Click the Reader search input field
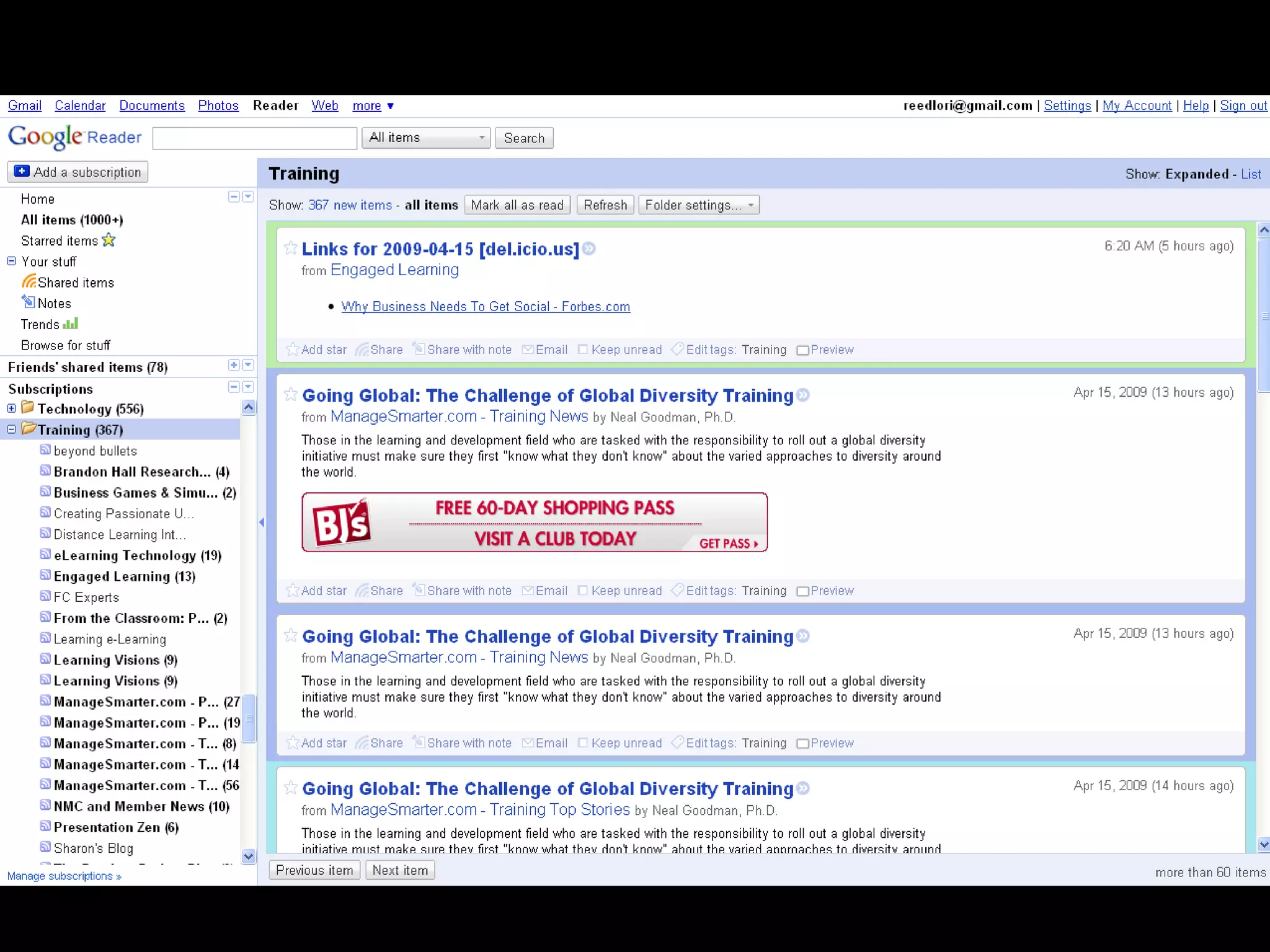This screenshot has height=952, width=1270. click(x=255, y=138)
